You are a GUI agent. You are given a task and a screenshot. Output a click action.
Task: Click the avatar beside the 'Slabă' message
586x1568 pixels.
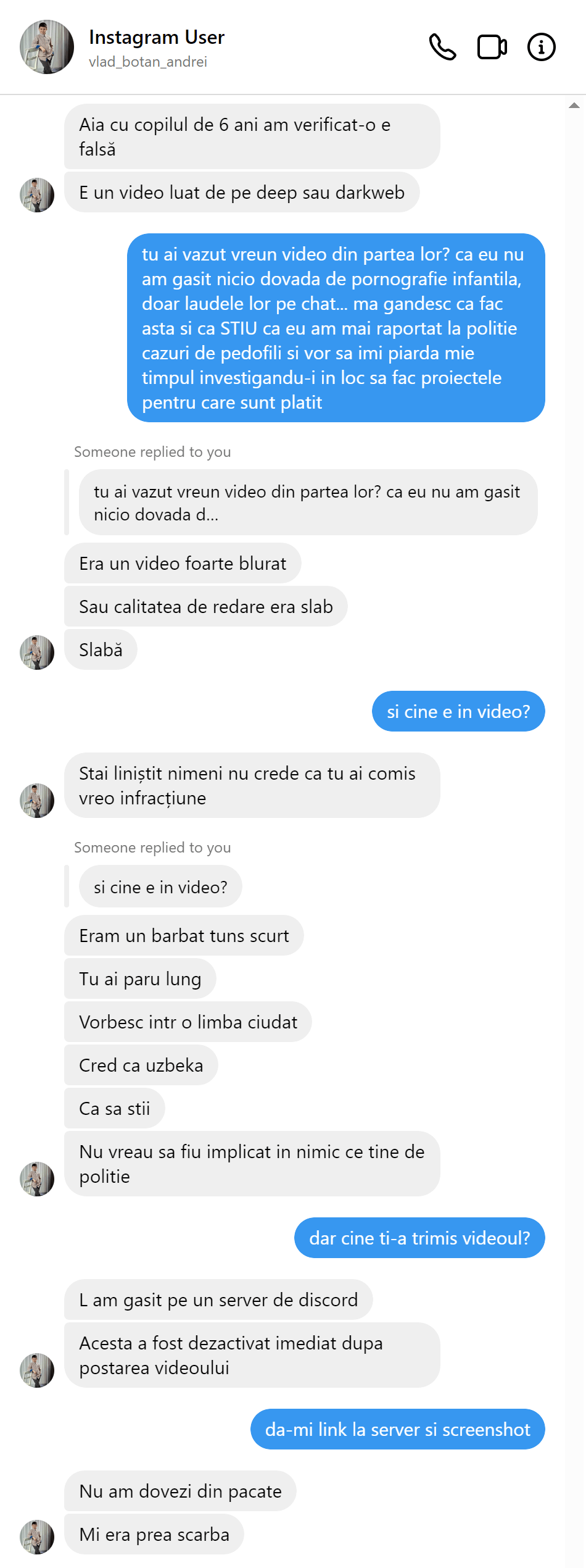pos(37,653)
